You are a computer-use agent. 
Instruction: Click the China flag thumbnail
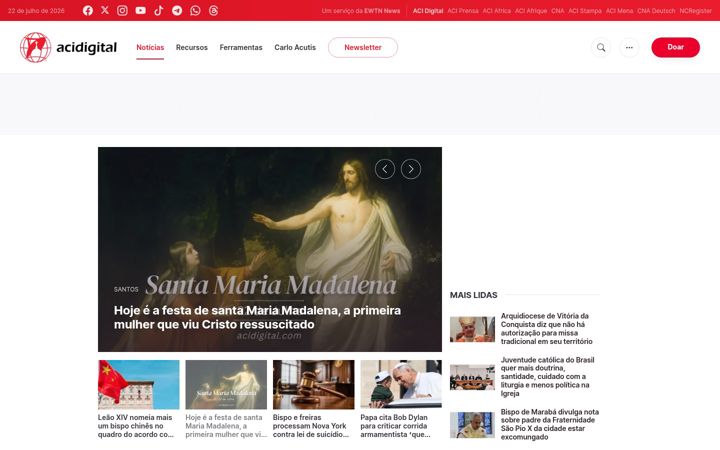pyautogui.click(x=139, y=384)
